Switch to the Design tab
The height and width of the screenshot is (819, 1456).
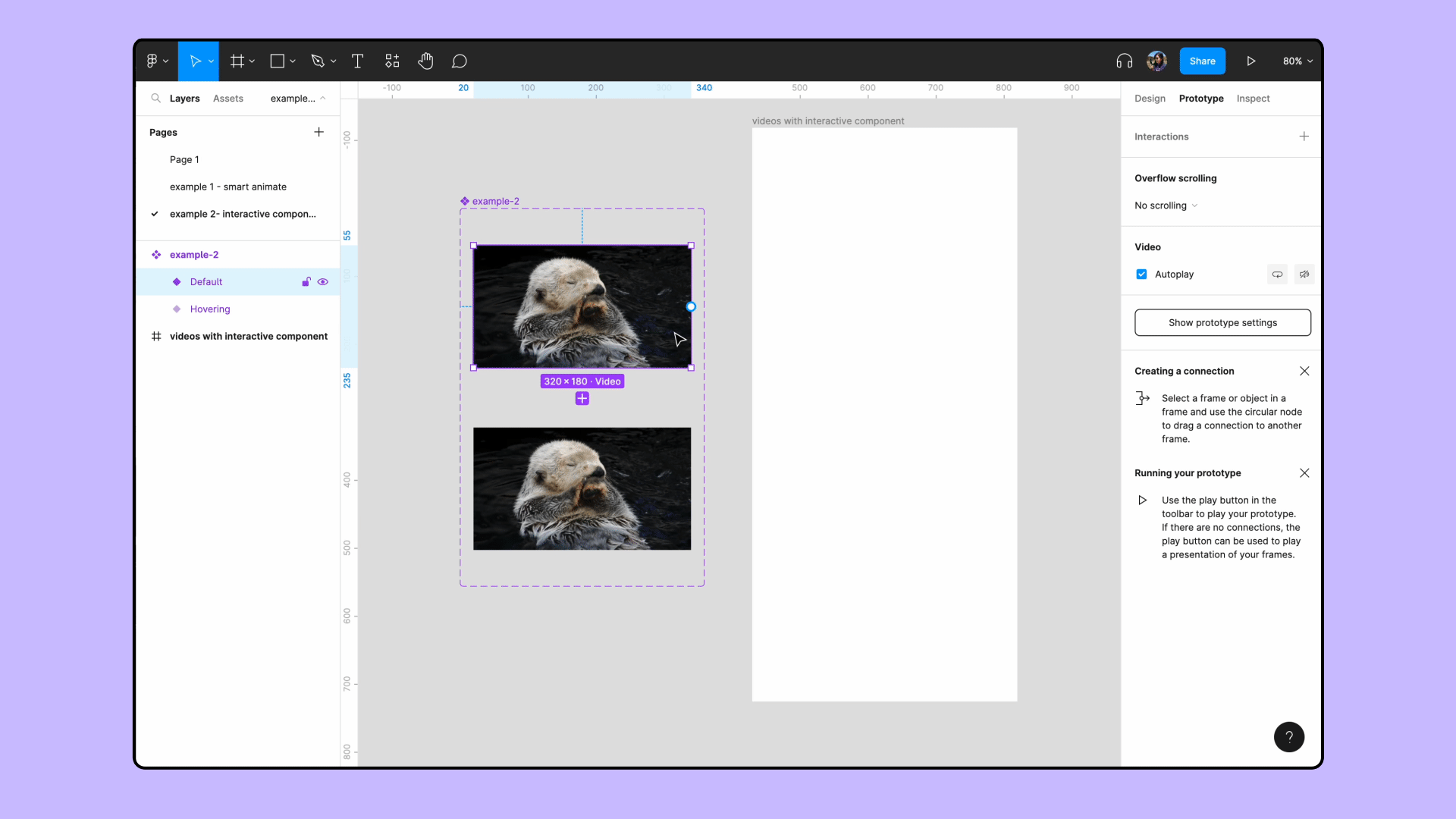click(1150, 98)
